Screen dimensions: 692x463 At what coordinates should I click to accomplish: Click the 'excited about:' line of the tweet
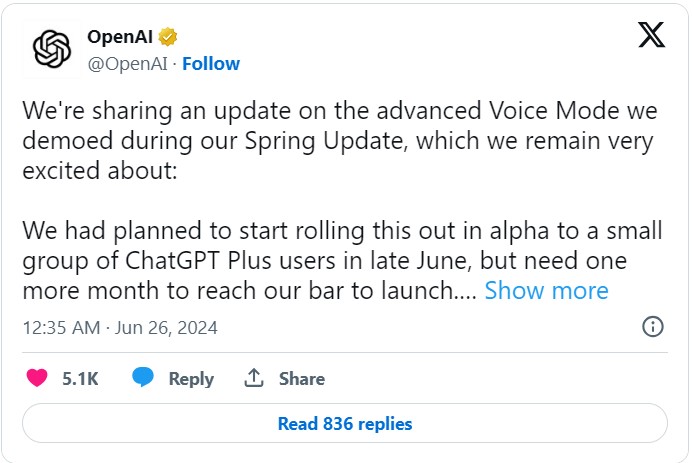(x=100, y=170)
